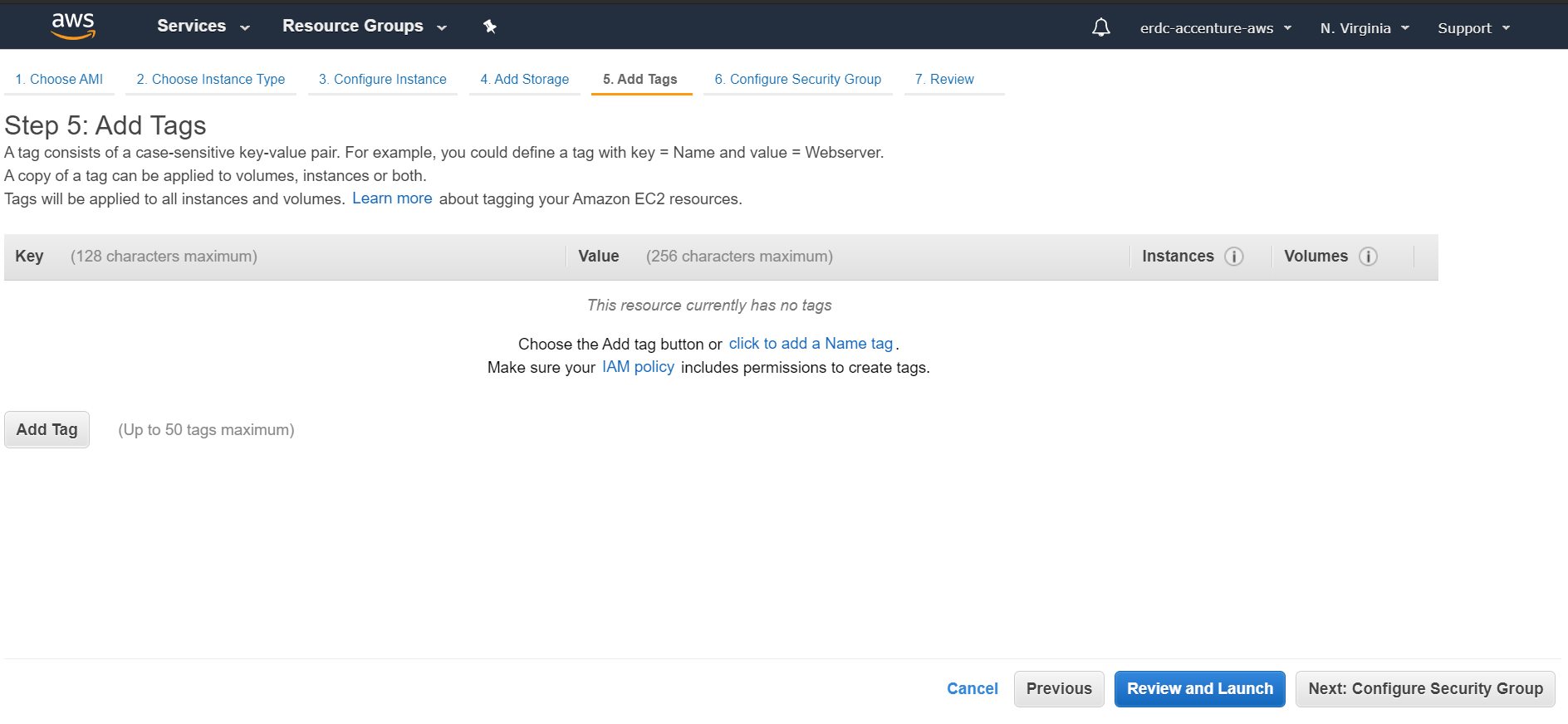This screenshot has height=724, width=1568.
Task: Click the Instances column info icon
Action: pyautogui.click(x=1234, y=257)
